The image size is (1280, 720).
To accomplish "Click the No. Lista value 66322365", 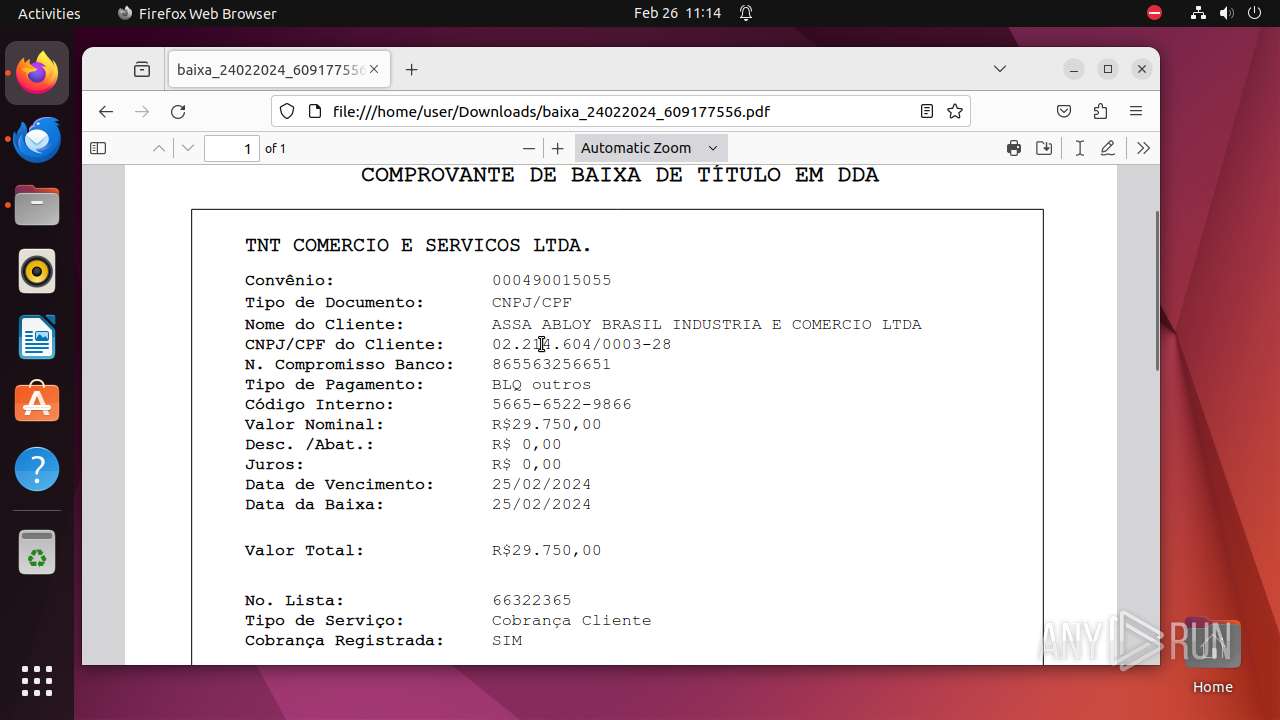I will pos(532,601).
